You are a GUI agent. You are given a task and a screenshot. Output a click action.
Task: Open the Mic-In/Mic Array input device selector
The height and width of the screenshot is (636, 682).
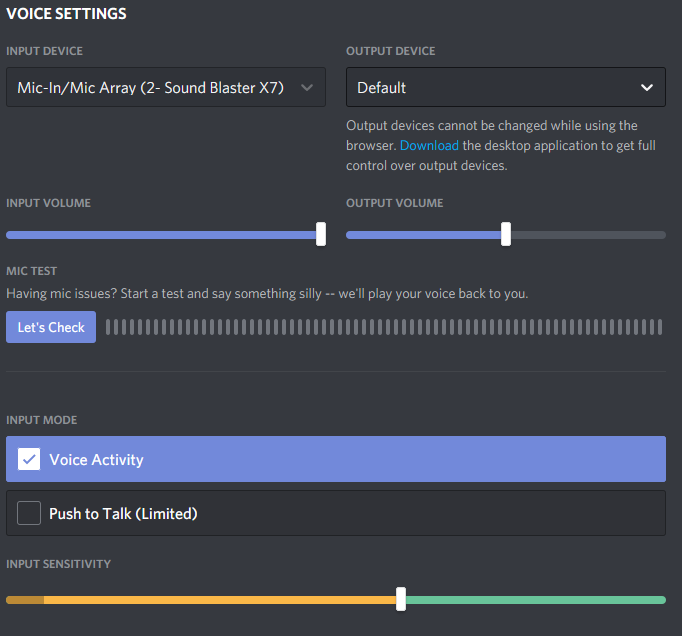pyautogui.click(x=150, y=87)
